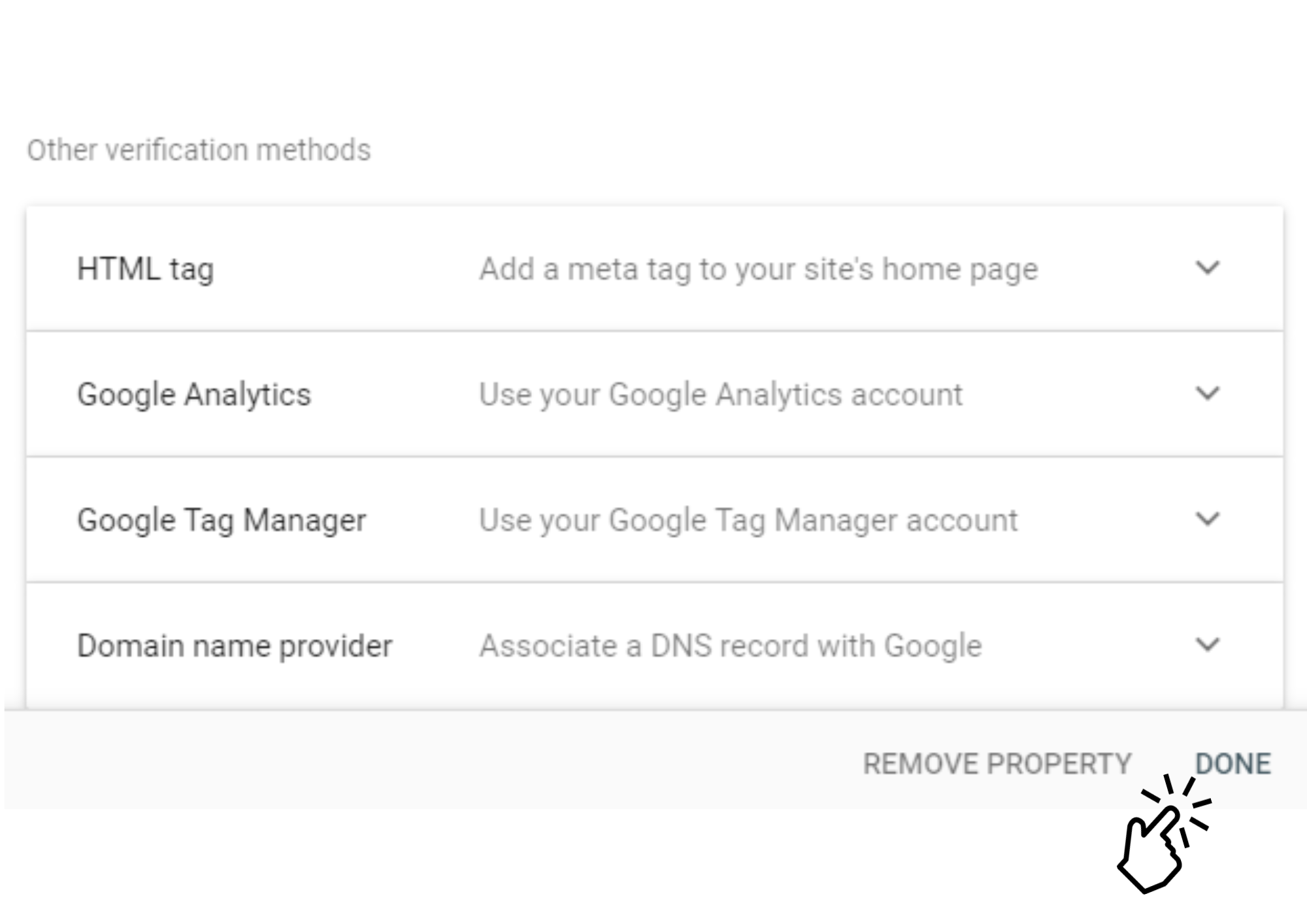Click 'Use your Google Analytics account' text
The image size is (1307, 924).
720,395
